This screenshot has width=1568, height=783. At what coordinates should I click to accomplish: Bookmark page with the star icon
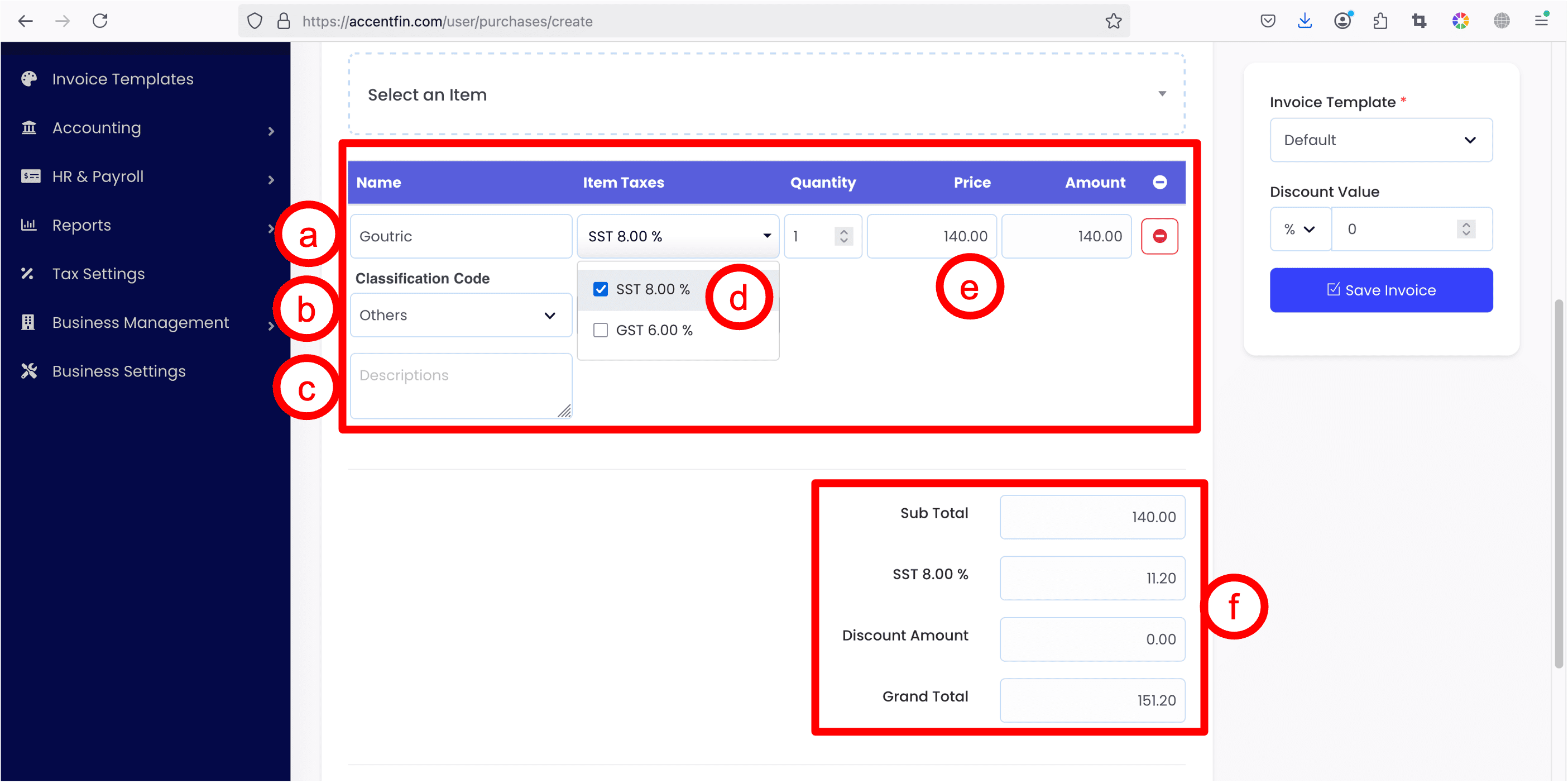click(1113, 21)
